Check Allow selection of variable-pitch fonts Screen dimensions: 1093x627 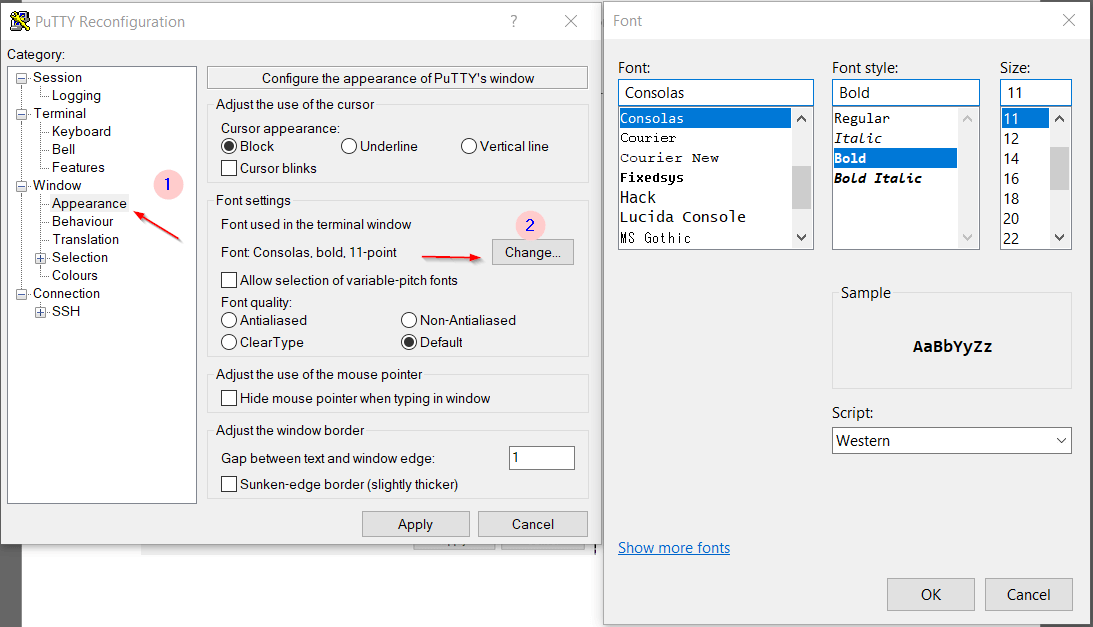[x=229, y=280]
